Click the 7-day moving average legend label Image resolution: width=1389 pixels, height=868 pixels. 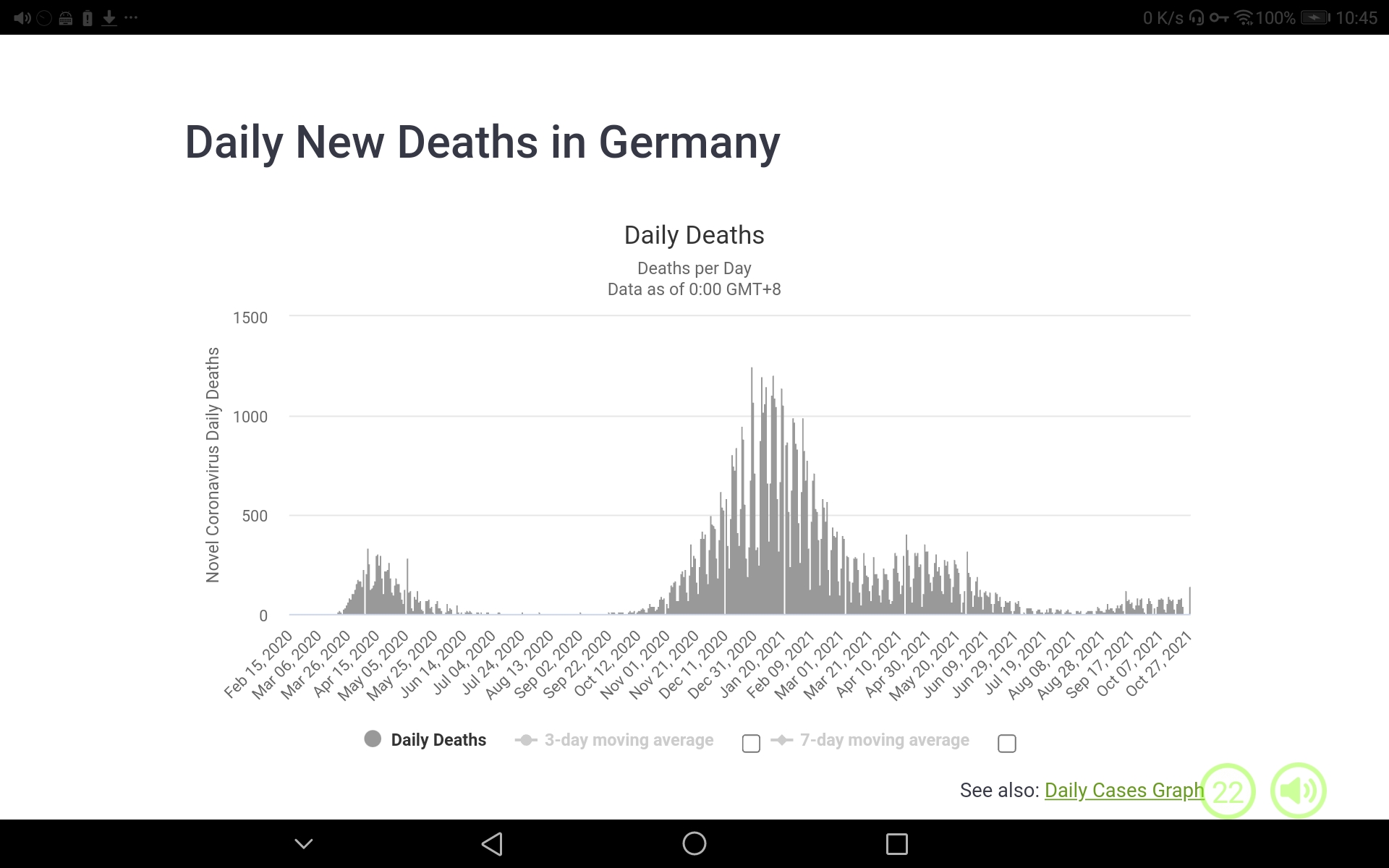tap(884, 740)
